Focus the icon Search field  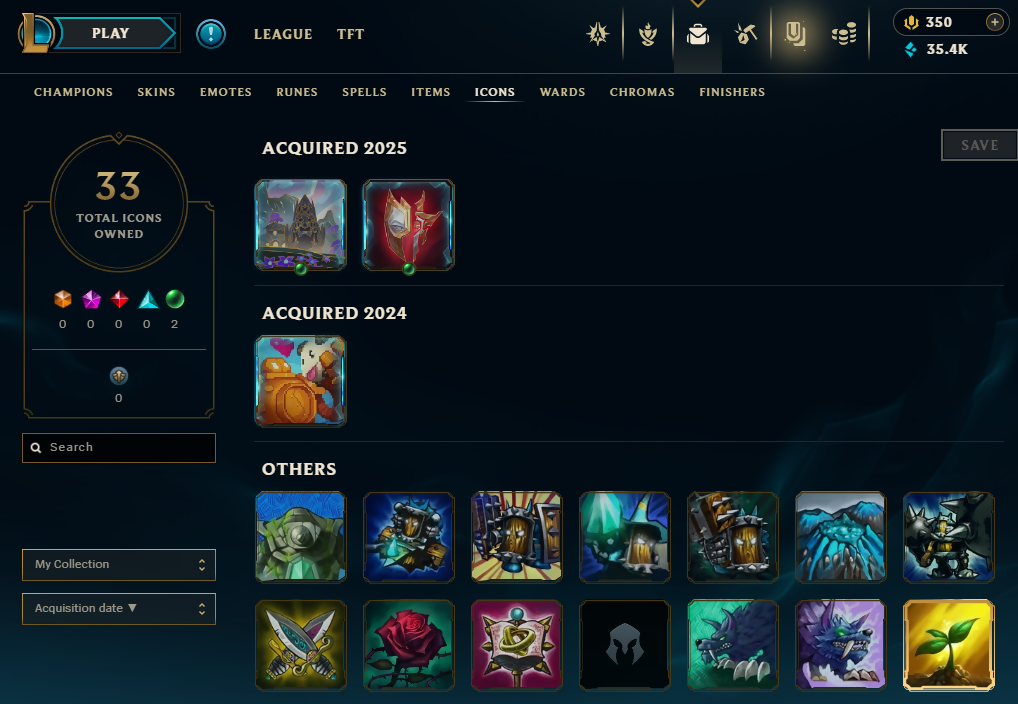coord(119,447)
